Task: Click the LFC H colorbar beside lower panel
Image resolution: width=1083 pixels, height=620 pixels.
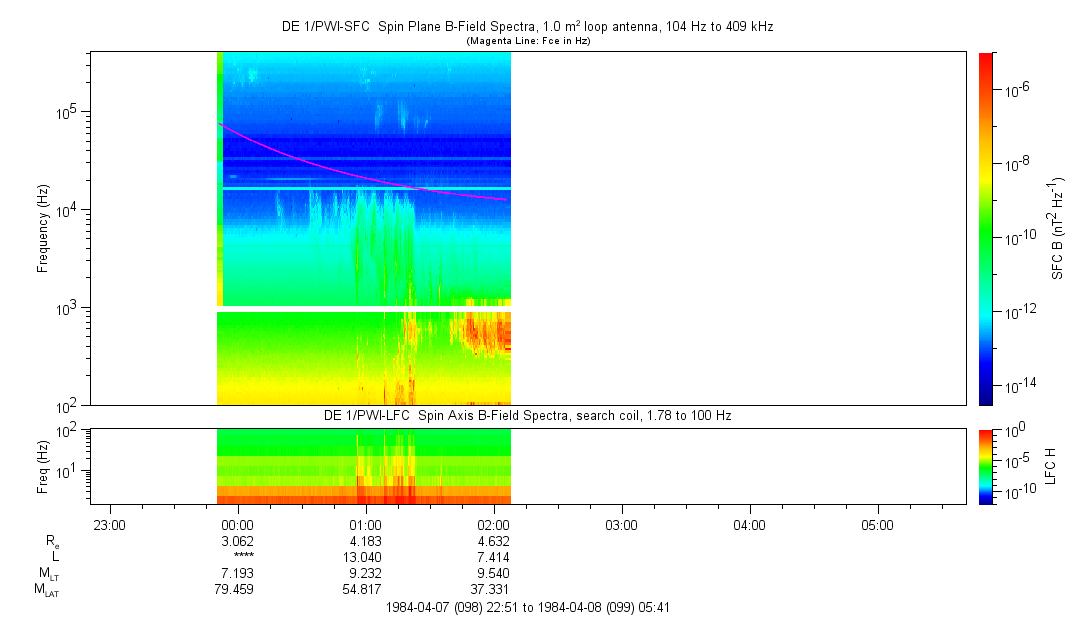Action: (x=986, y=465)
